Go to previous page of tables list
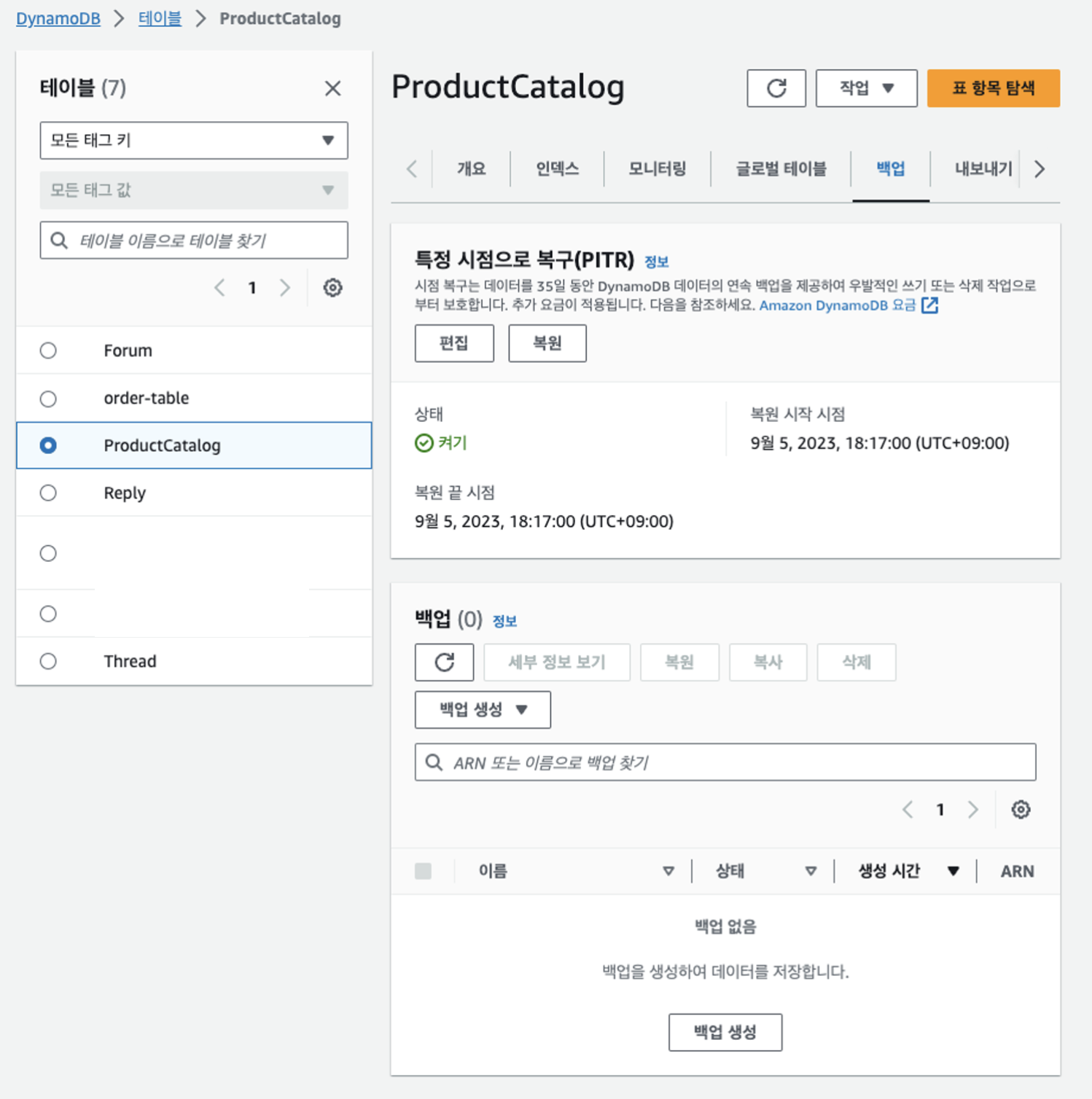This screenshot has height=1099, width=1092. [x=219, y=288]
